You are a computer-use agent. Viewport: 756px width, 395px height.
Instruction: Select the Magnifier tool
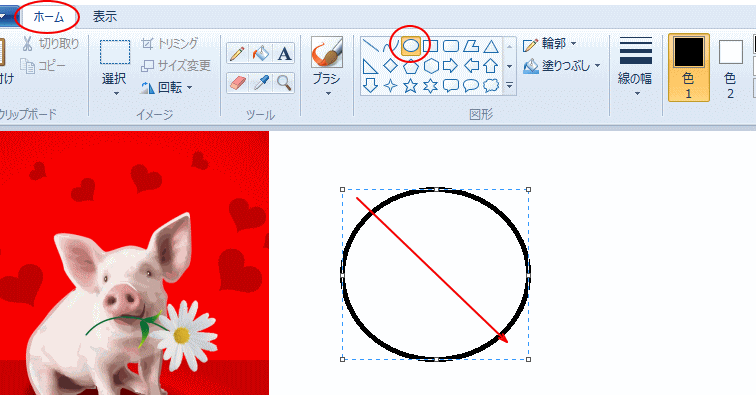coord(284,83)
